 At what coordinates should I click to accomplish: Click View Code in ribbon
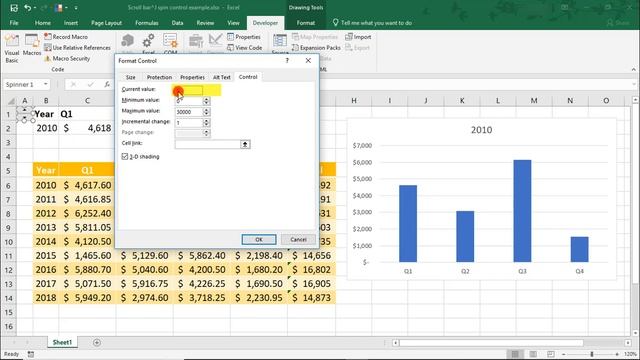click(244, 48)
